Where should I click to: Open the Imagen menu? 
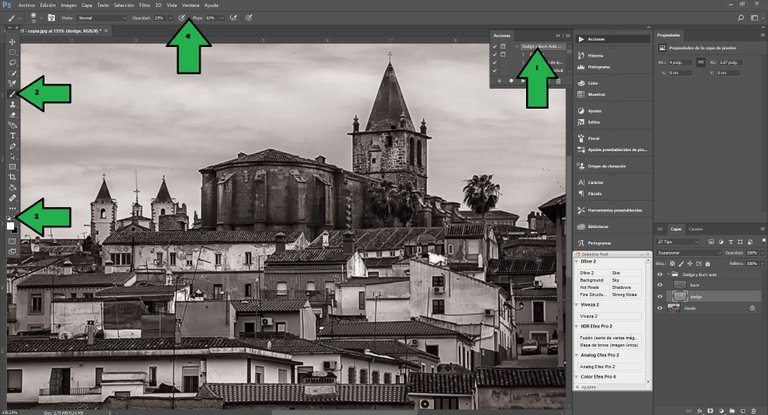(x=68, y=5)
